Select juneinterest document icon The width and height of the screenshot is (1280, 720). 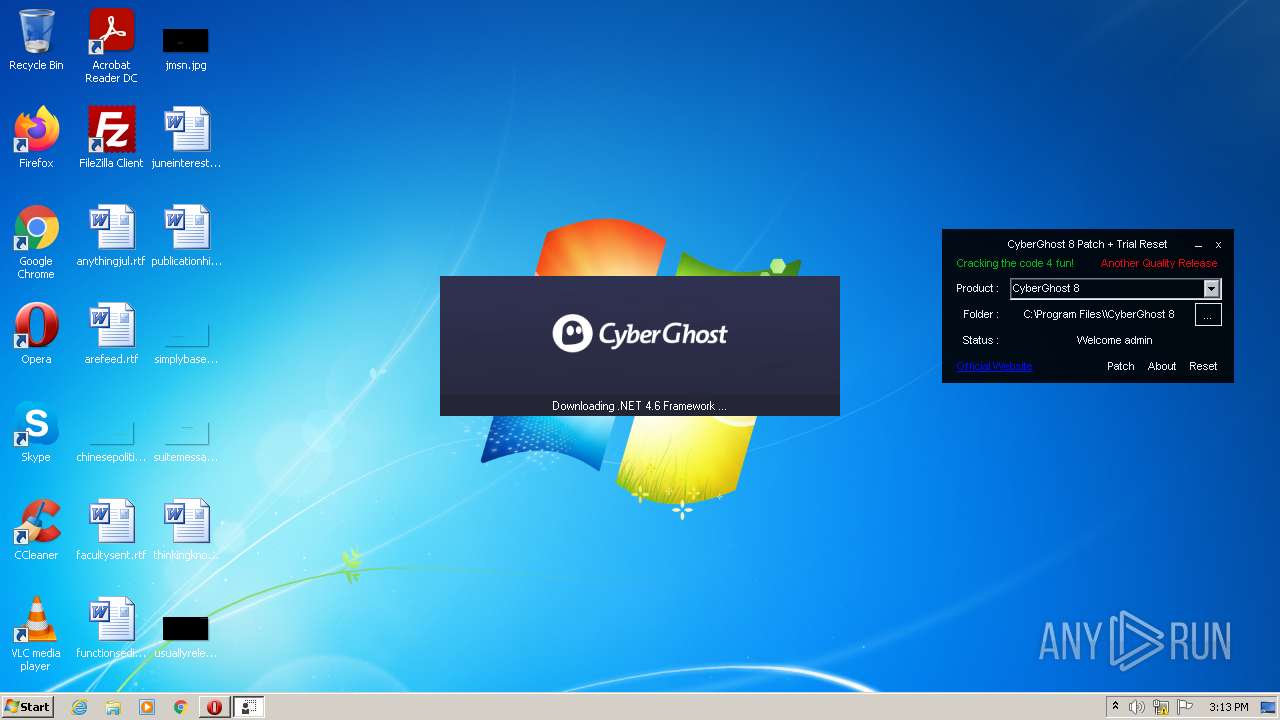[186, 137]
